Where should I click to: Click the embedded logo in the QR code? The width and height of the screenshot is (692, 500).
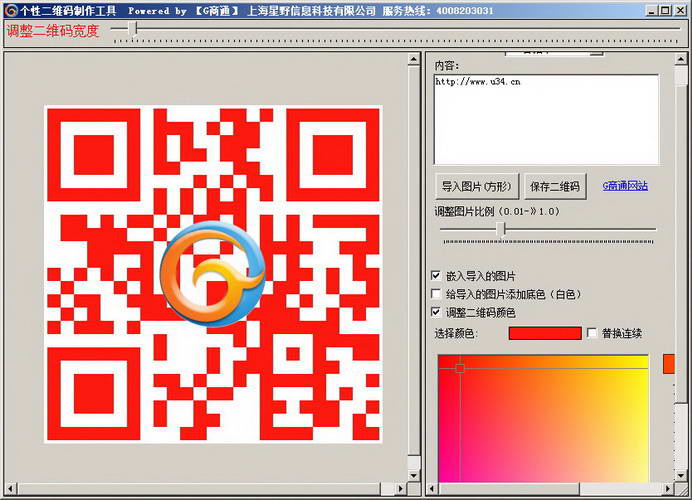point(213,274)
